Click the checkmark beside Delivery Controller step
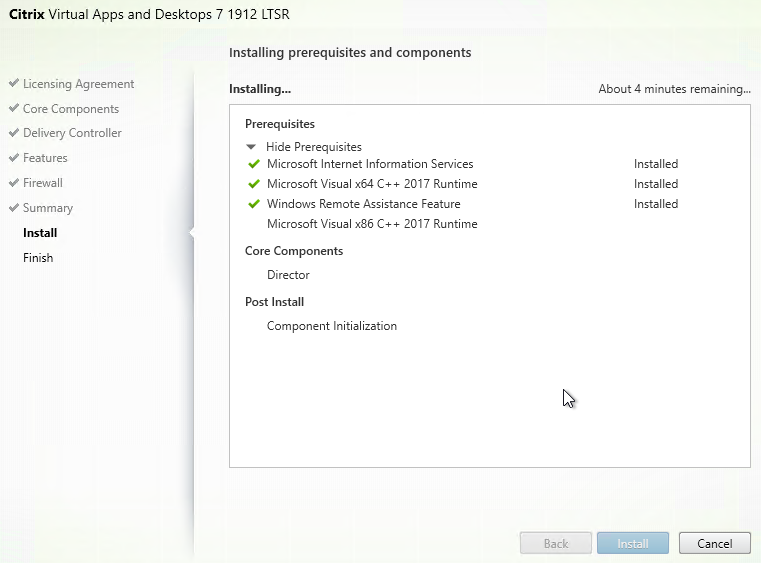Viewport: 761px width, 563px height. pos(13,133)
